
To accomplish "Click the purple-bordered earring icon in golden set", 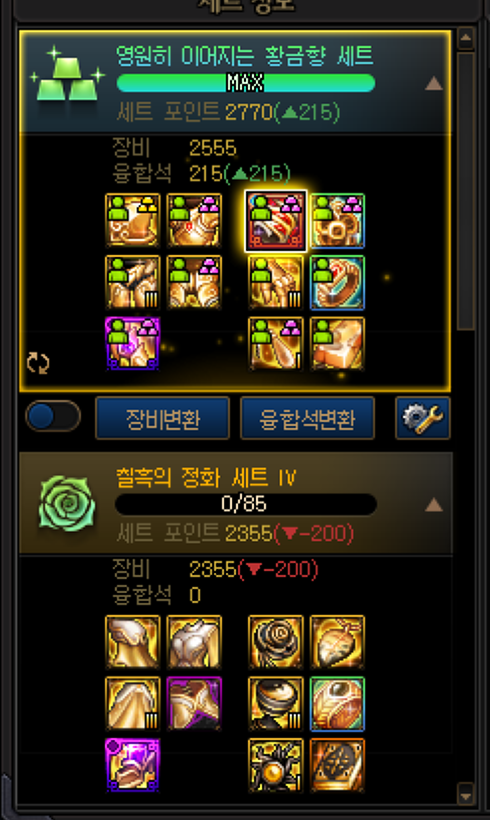I will [132, 344].
